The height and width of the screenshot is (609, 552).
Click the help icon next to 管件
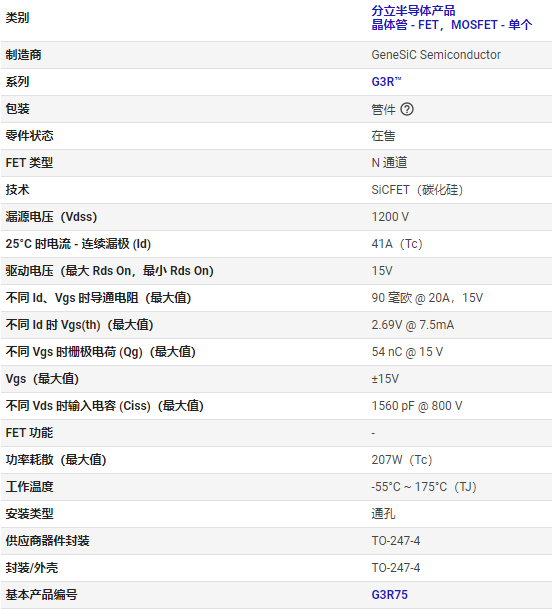pyautogui.click(x=407, y=109)
